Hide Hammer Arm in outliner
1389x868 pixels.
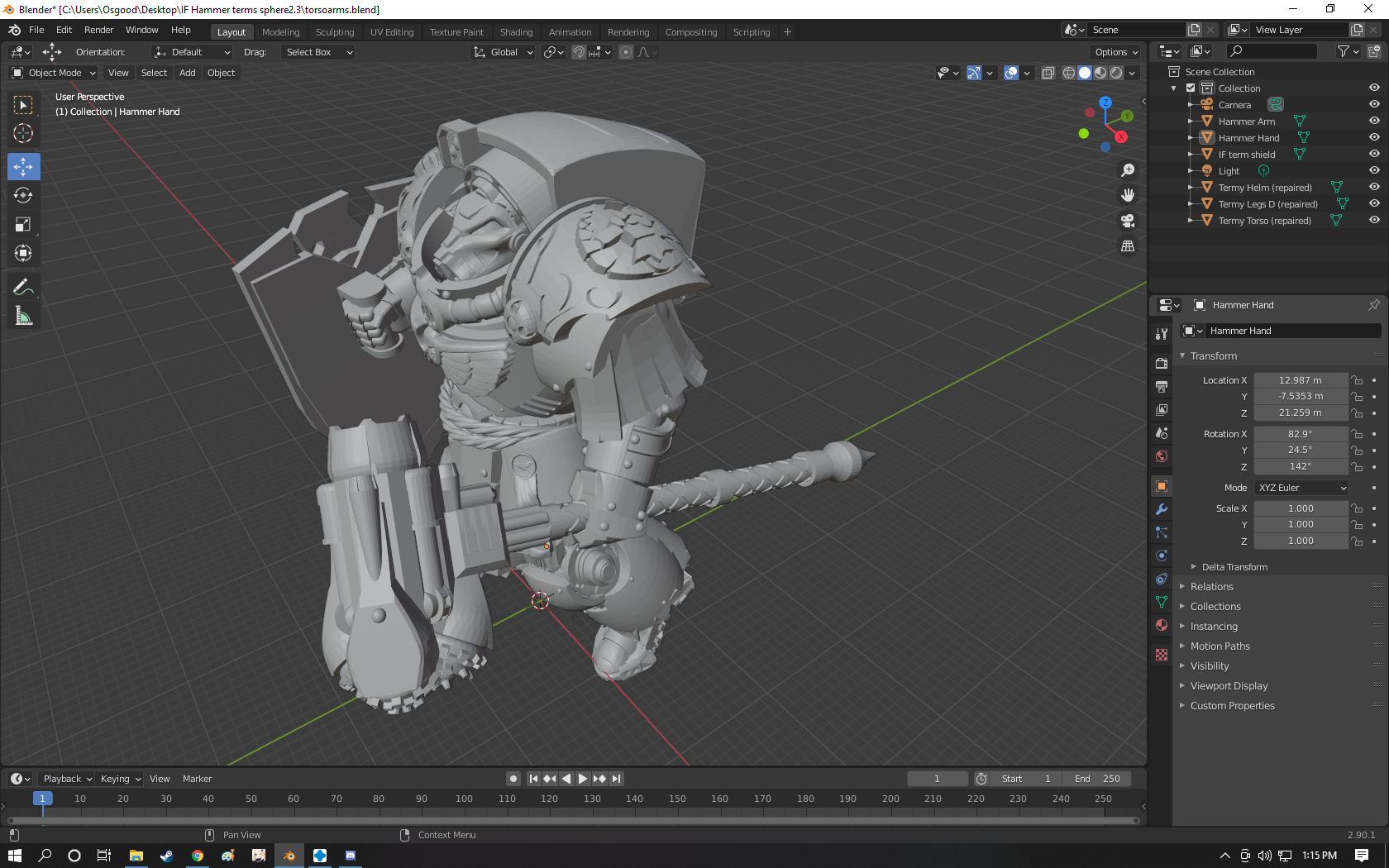click(1374, 121)
